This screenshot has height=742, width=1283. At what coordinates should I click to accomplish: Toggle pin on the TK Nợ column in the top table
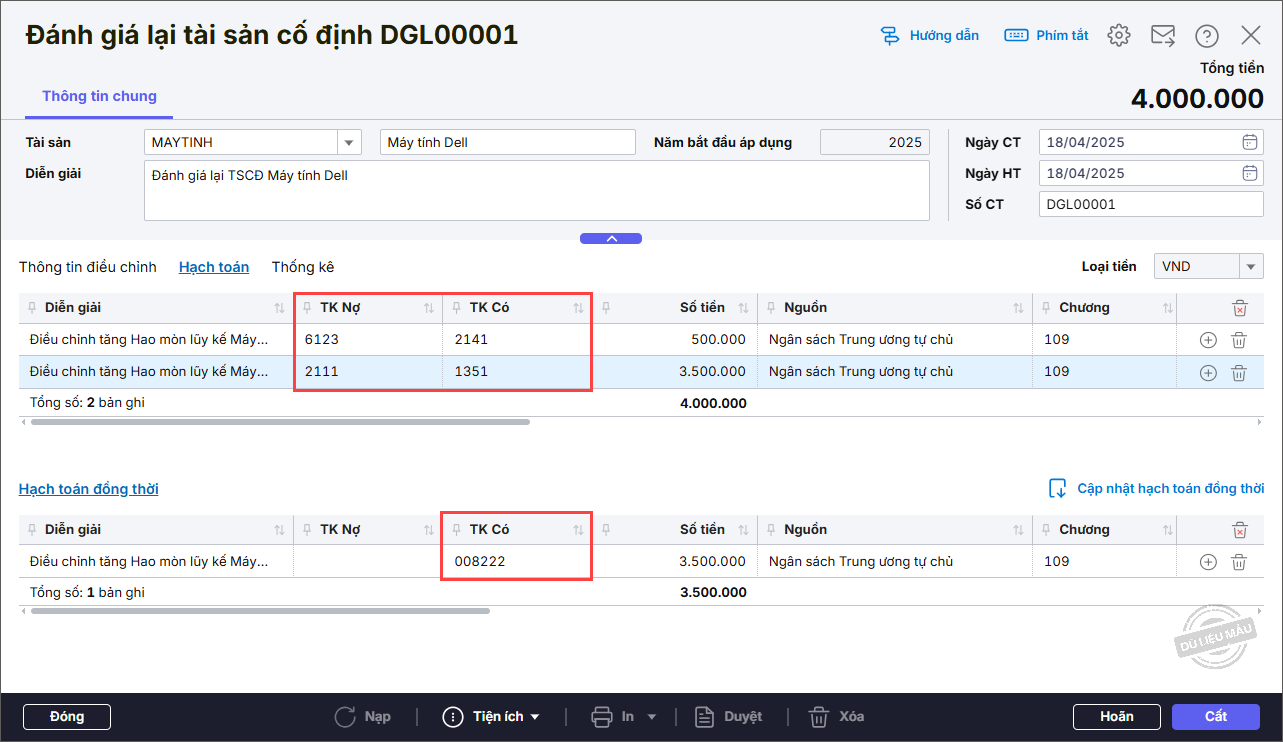point(309,308)
